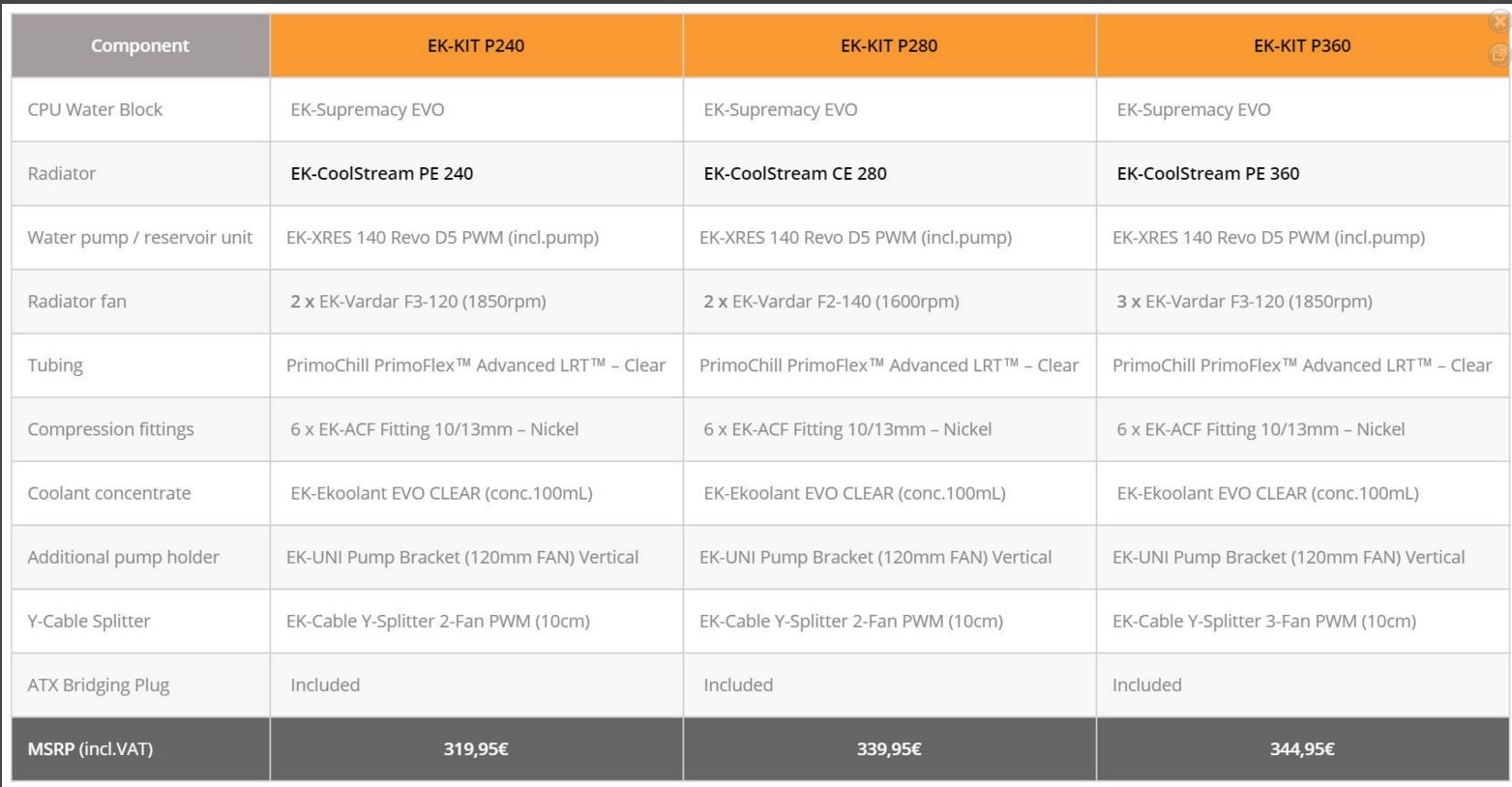The height and width of the screenshot is (787, 1512).
Task: Click the CPU Water Block row label
Action: 95,110
